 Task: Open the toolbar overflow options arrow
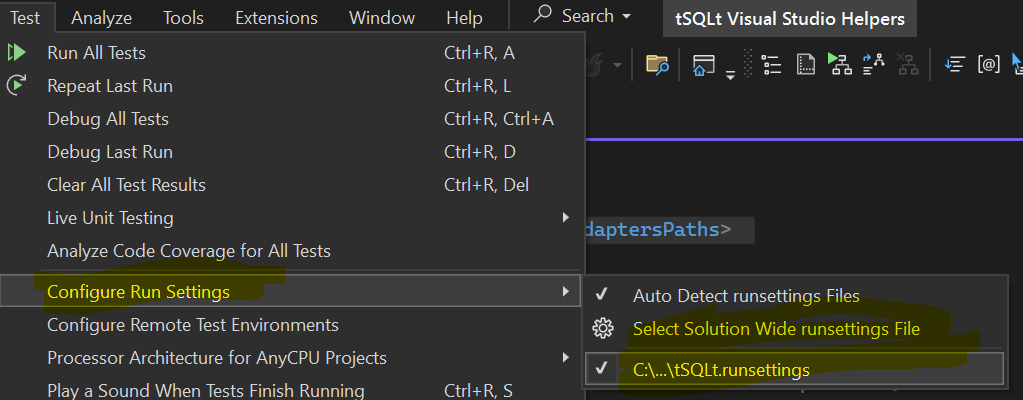click(x=731, y=76)
